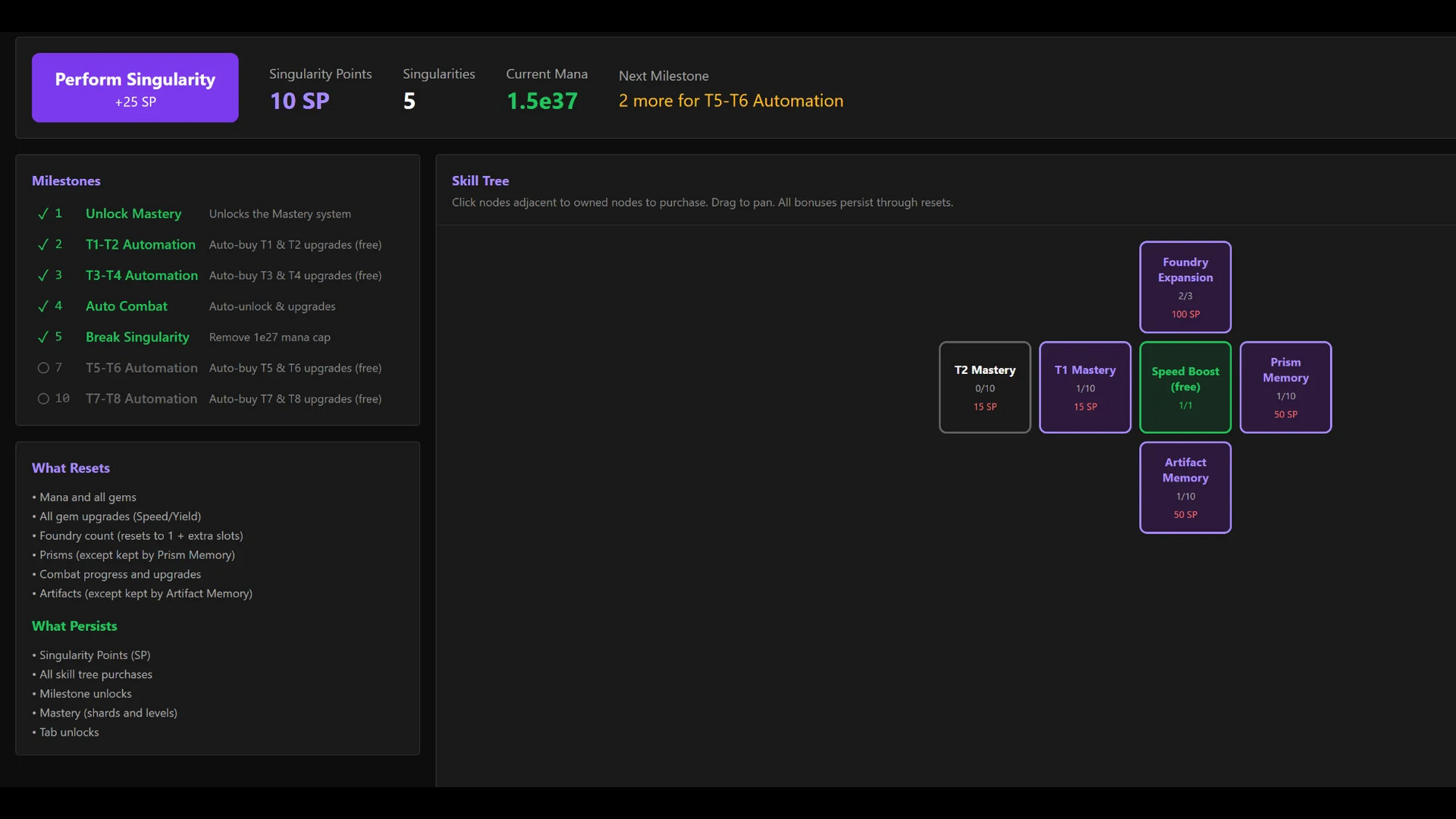Click the T5-T6 Automation milestone label

pos(141,368)
